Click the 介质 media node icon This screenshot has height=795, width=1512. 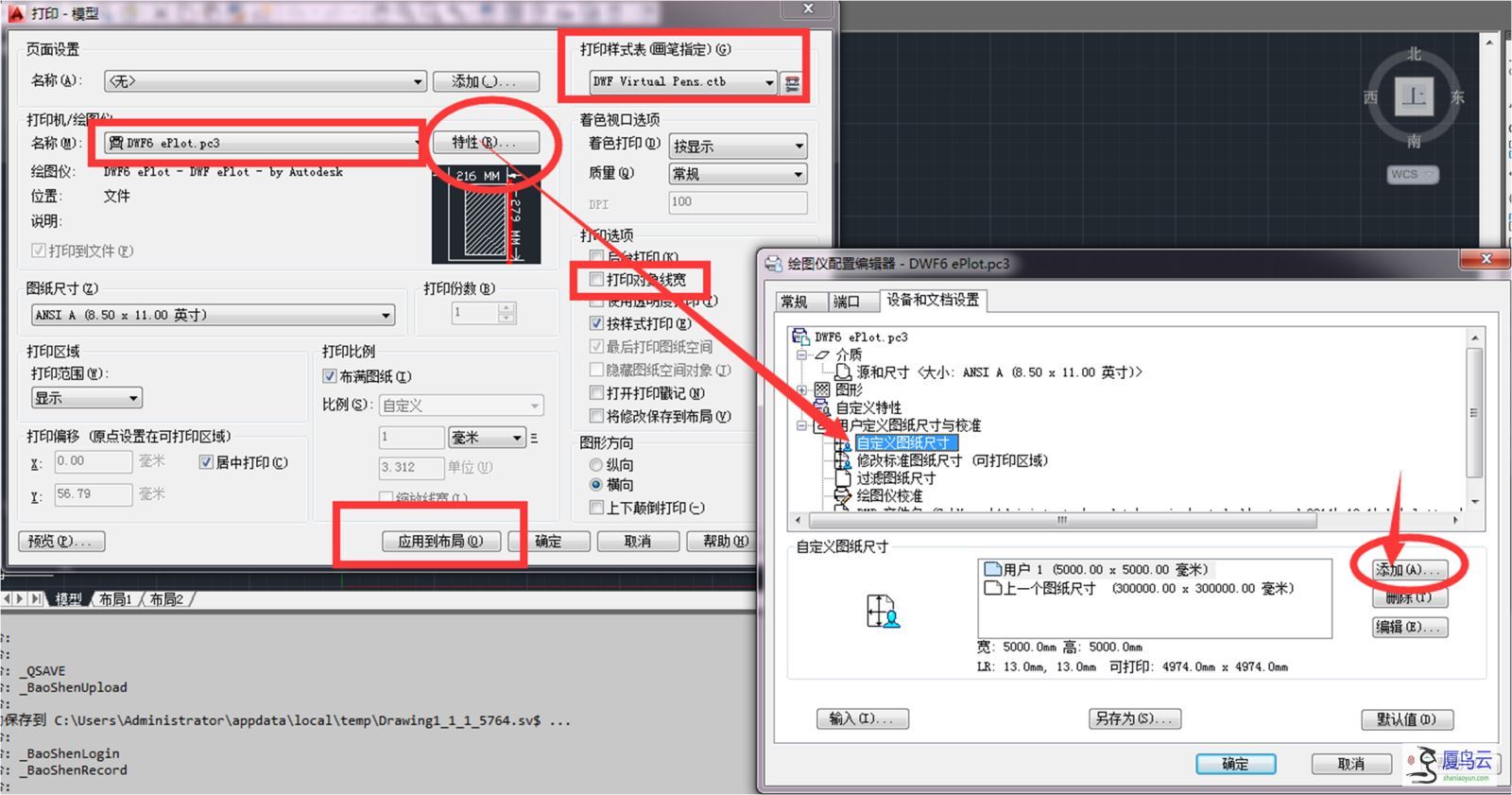(x=822, y=354)
